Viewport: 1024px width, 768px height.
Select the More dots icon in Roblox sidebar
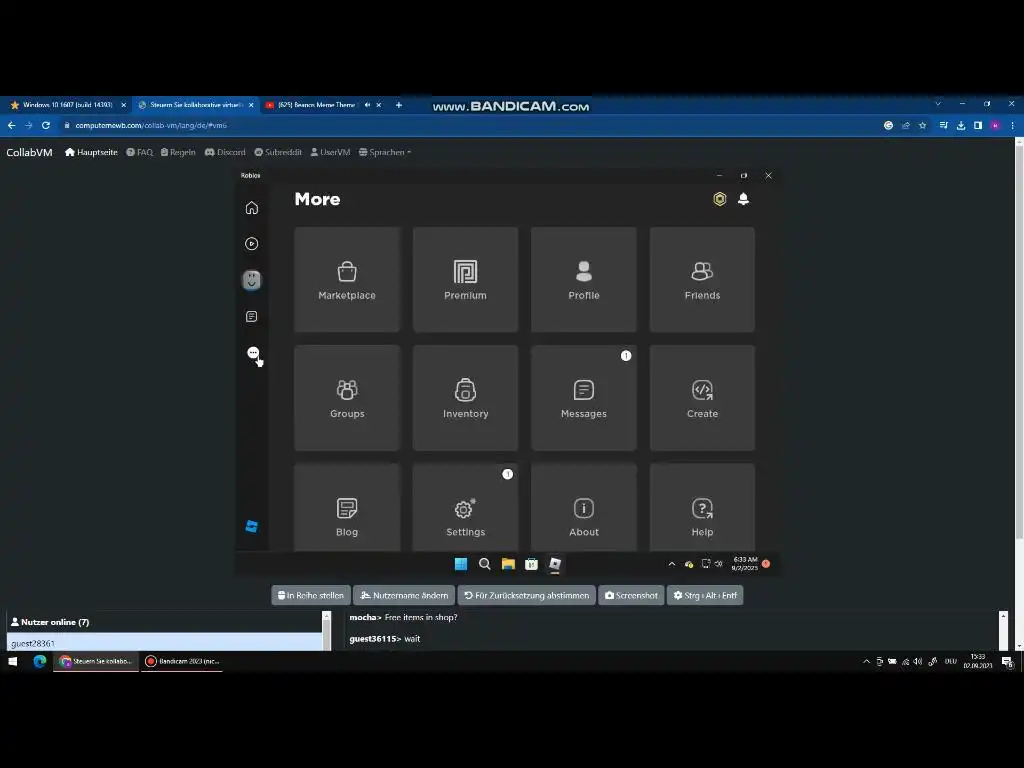(253, 353)
